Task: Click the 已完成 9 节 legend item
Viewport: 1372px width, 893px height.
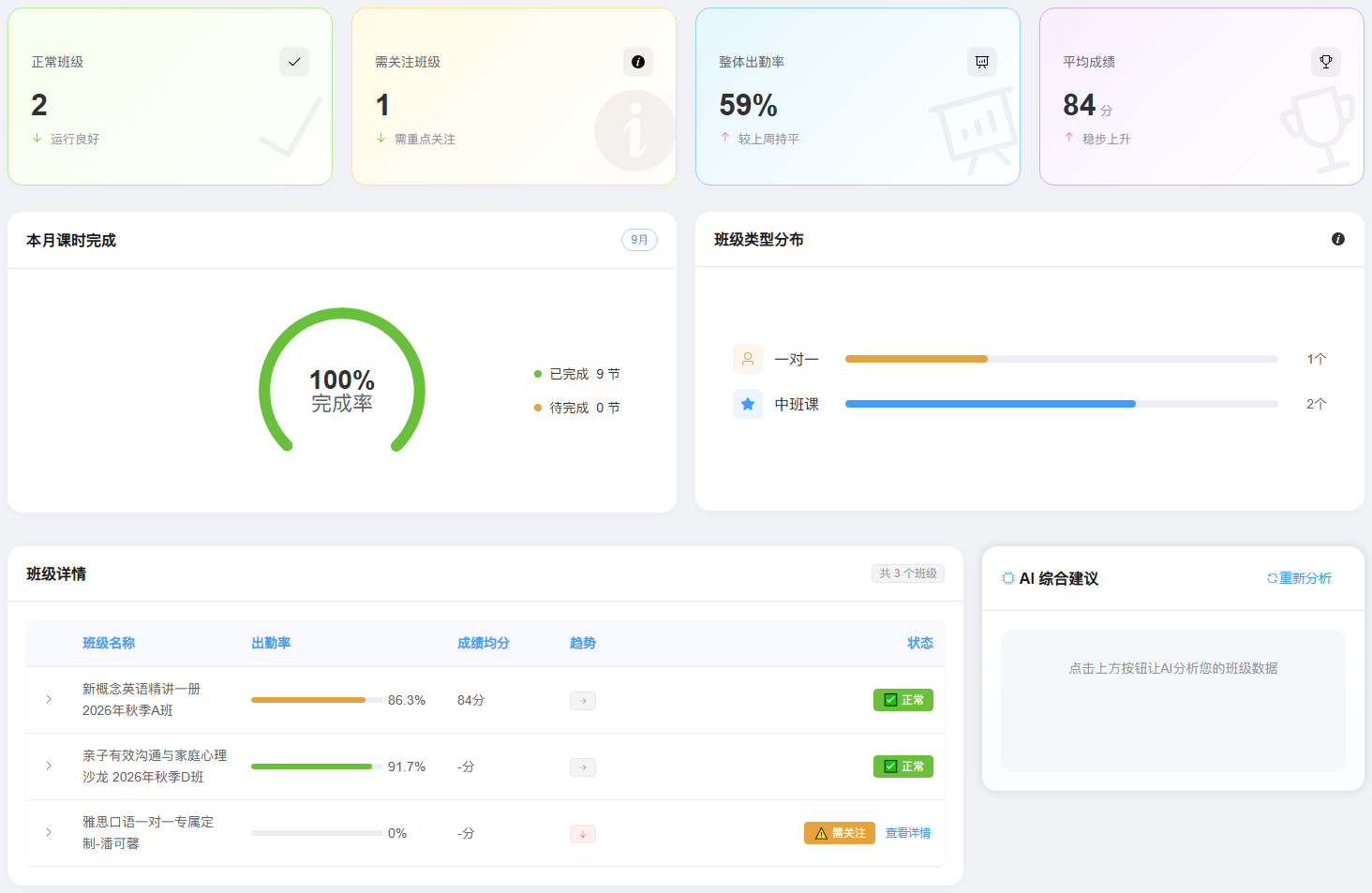Action: pyautogui.click(x=577, y=374)
